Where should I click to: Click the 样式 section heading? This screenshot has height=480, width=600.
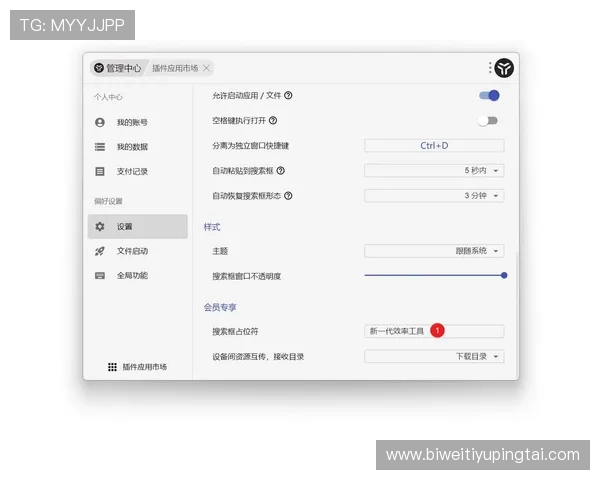pos(212,227)
